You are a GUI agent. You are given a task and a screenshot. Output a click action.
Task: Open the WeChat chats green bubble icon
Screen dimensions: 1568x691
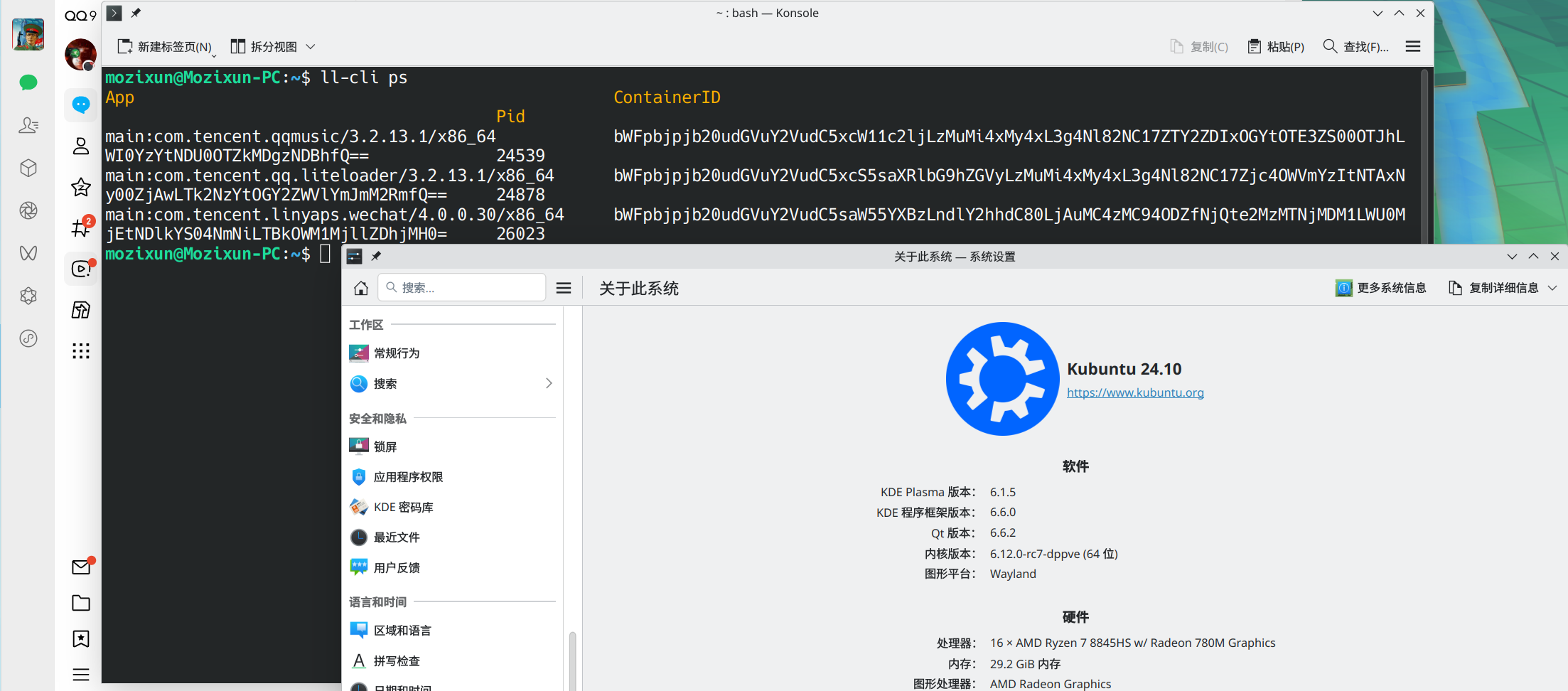point(28,82)
